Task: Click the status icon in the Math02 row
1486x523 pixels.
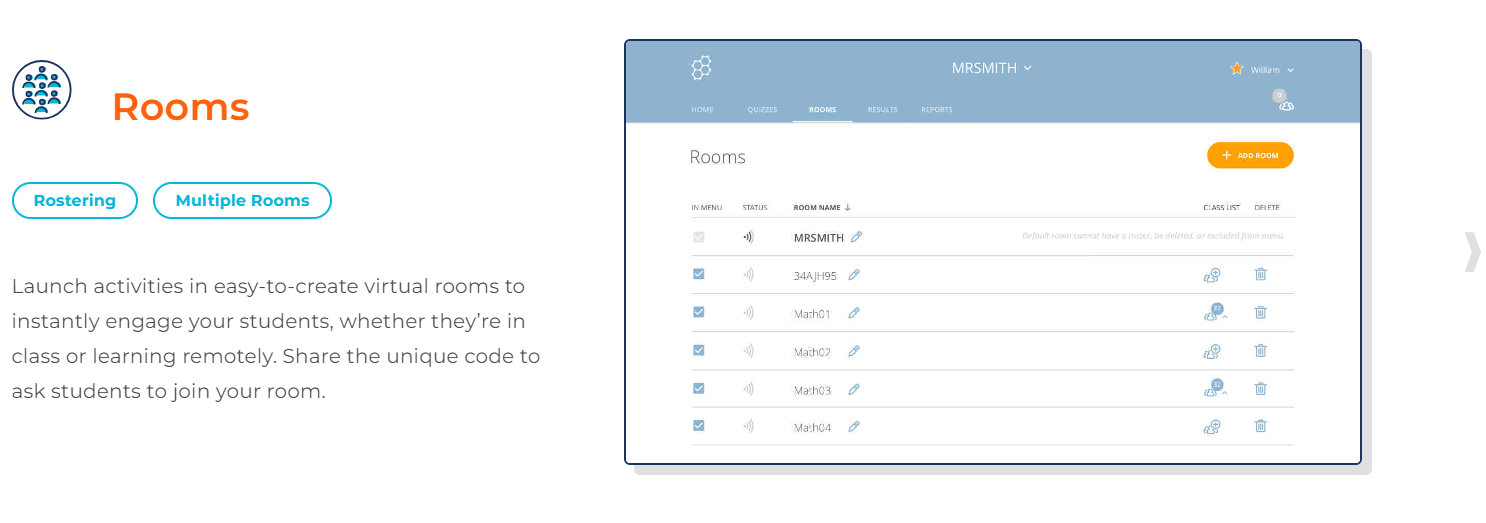Action: (x=748, y=351)
